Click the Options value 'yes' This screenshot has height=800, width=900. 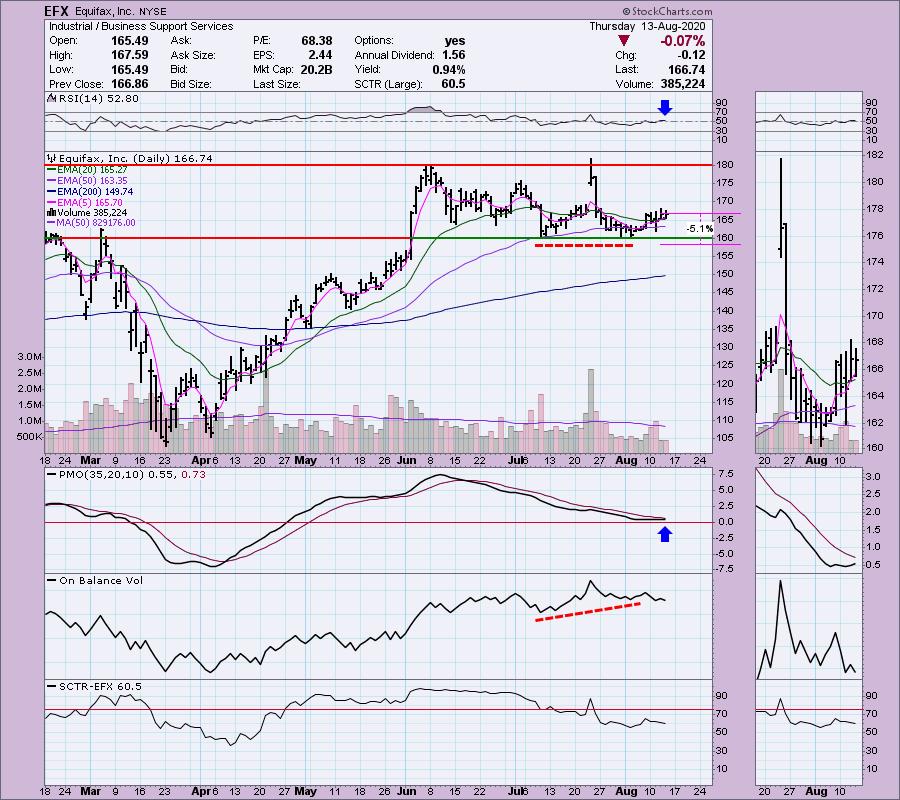(455, 41)
